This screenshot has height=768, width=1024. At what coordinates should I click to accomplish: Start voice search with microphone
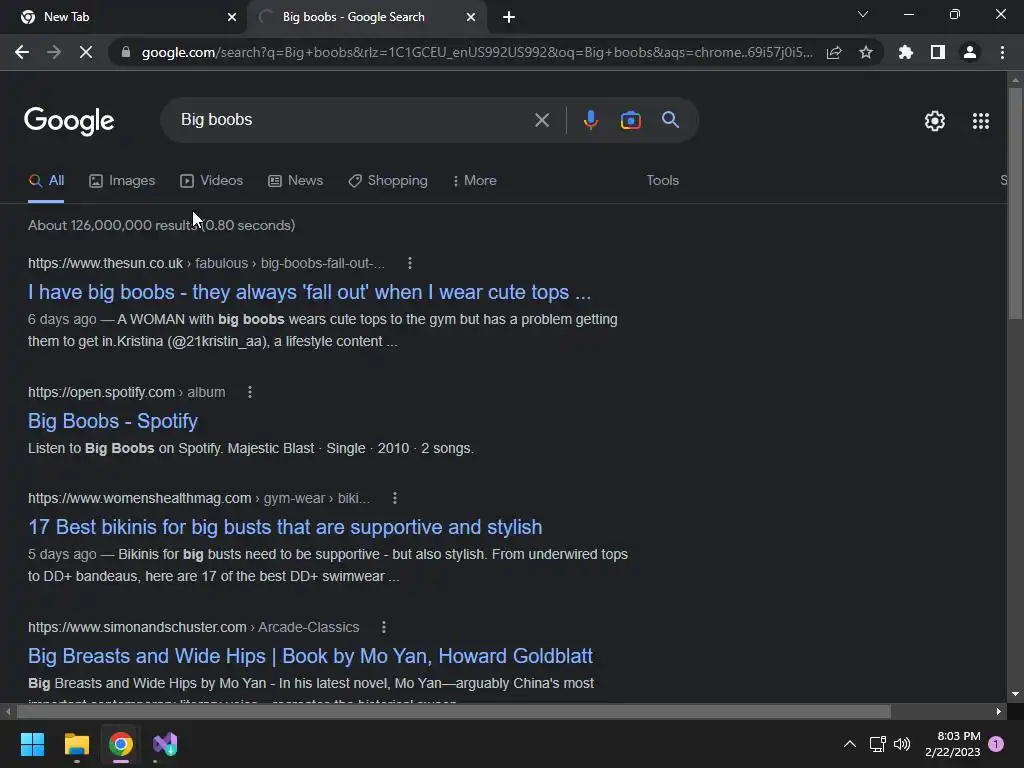click(x=590, y=120)
